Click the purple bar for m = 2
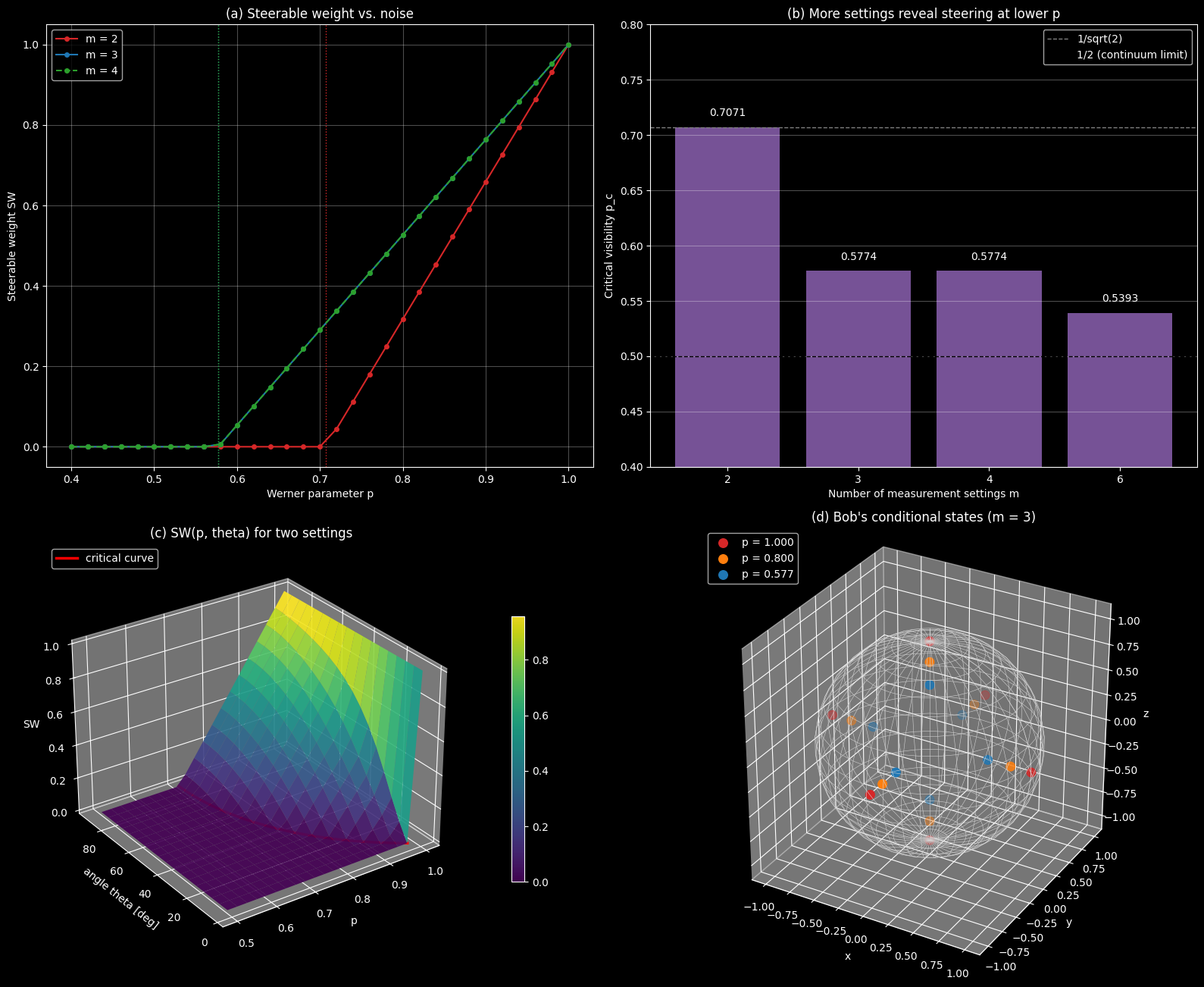This screenshot has width=1204, height=987. [x=727, y=297]
